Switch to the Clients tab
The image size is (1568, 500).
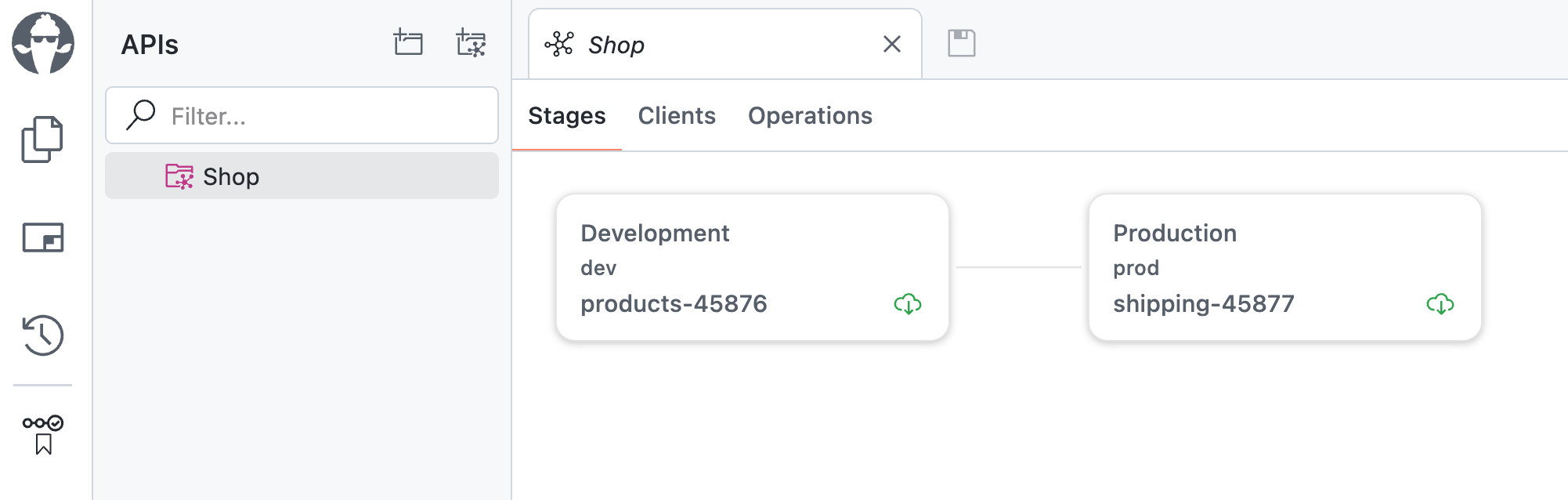tap(677, 116)
